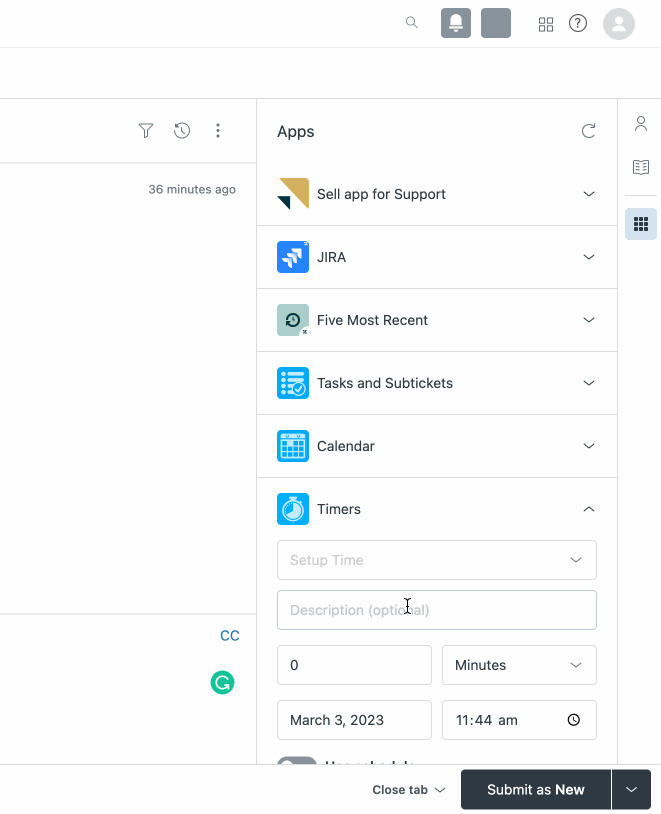Click the filter funnel icon
Viewport: 661px width, 814px height.
tap(146, 130)
